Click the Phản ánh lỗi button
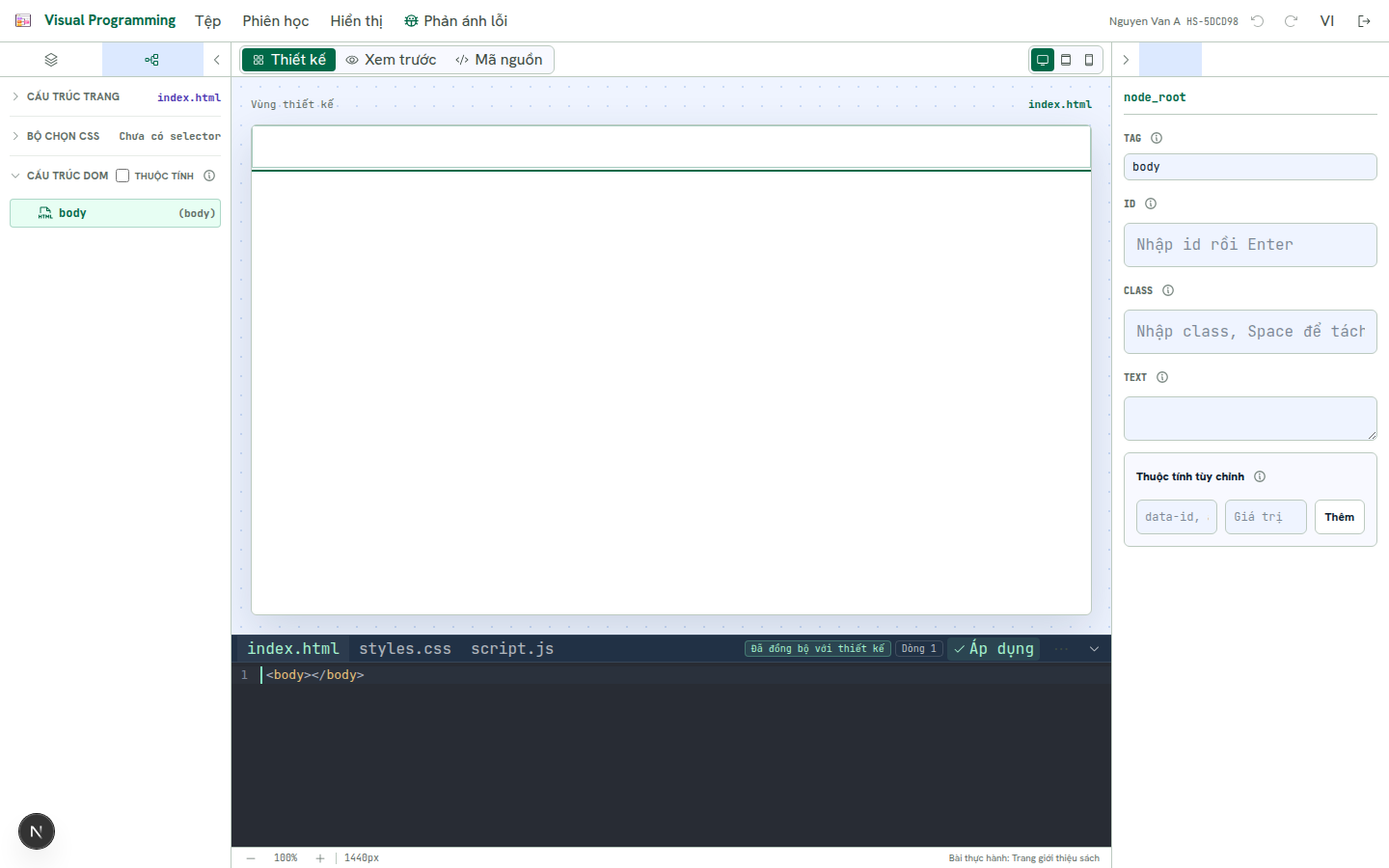Image resolution: width=1389 pixels, height=868 pixels. pos(455,21)
